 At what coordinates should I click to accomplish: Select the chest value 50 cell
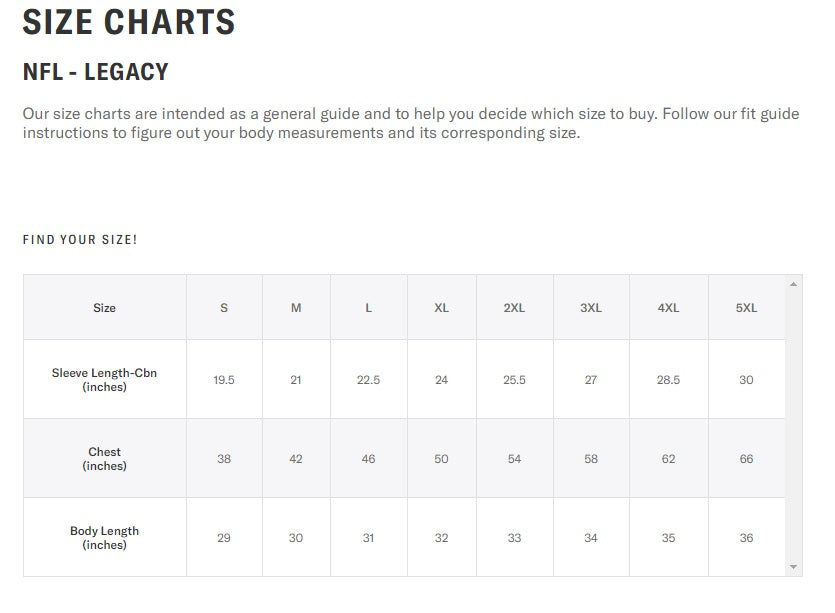tap(441, 459)
